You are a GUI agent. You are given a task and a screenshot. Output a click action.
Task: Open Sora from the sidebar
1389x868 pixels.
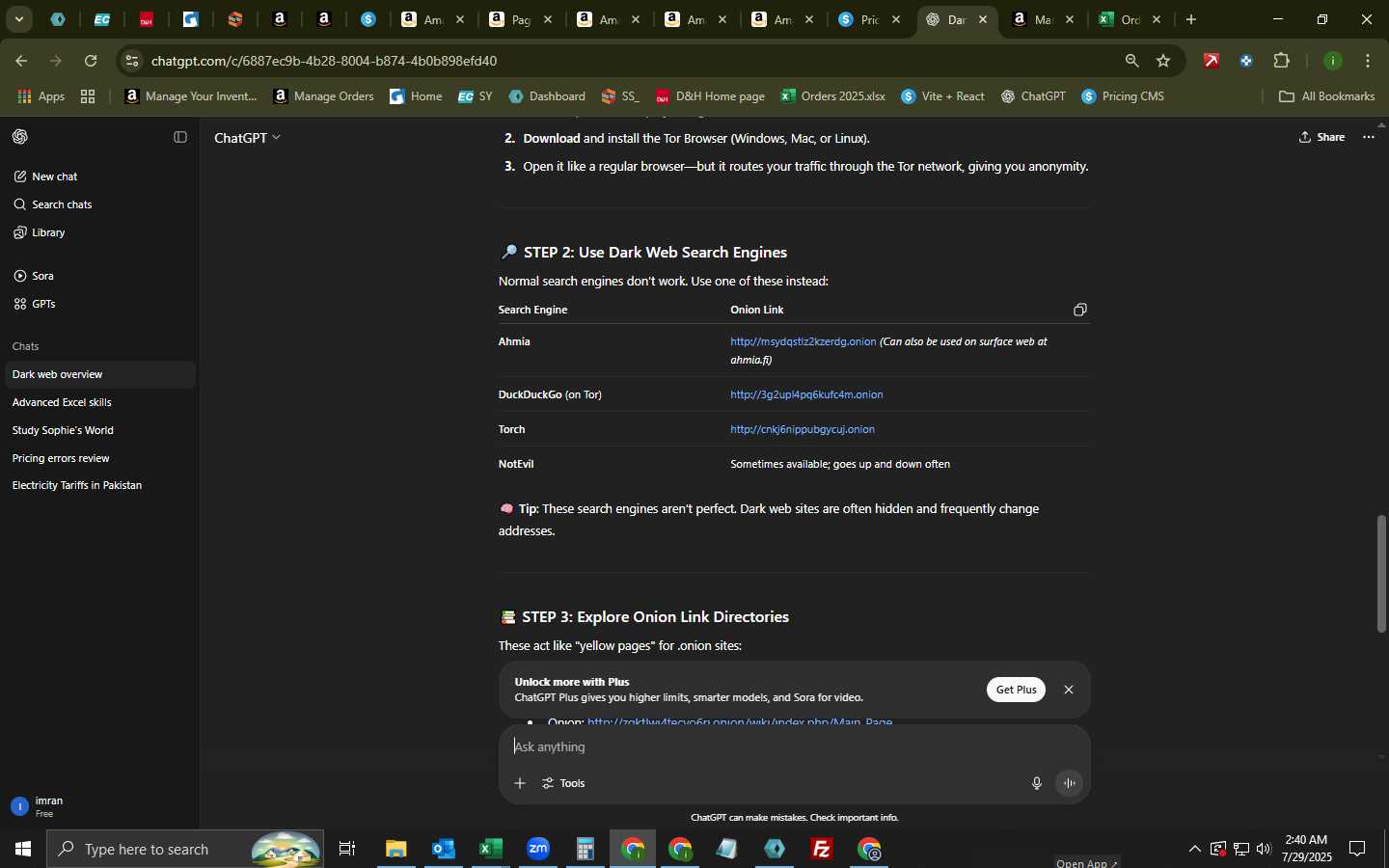[x=34, y=276]
